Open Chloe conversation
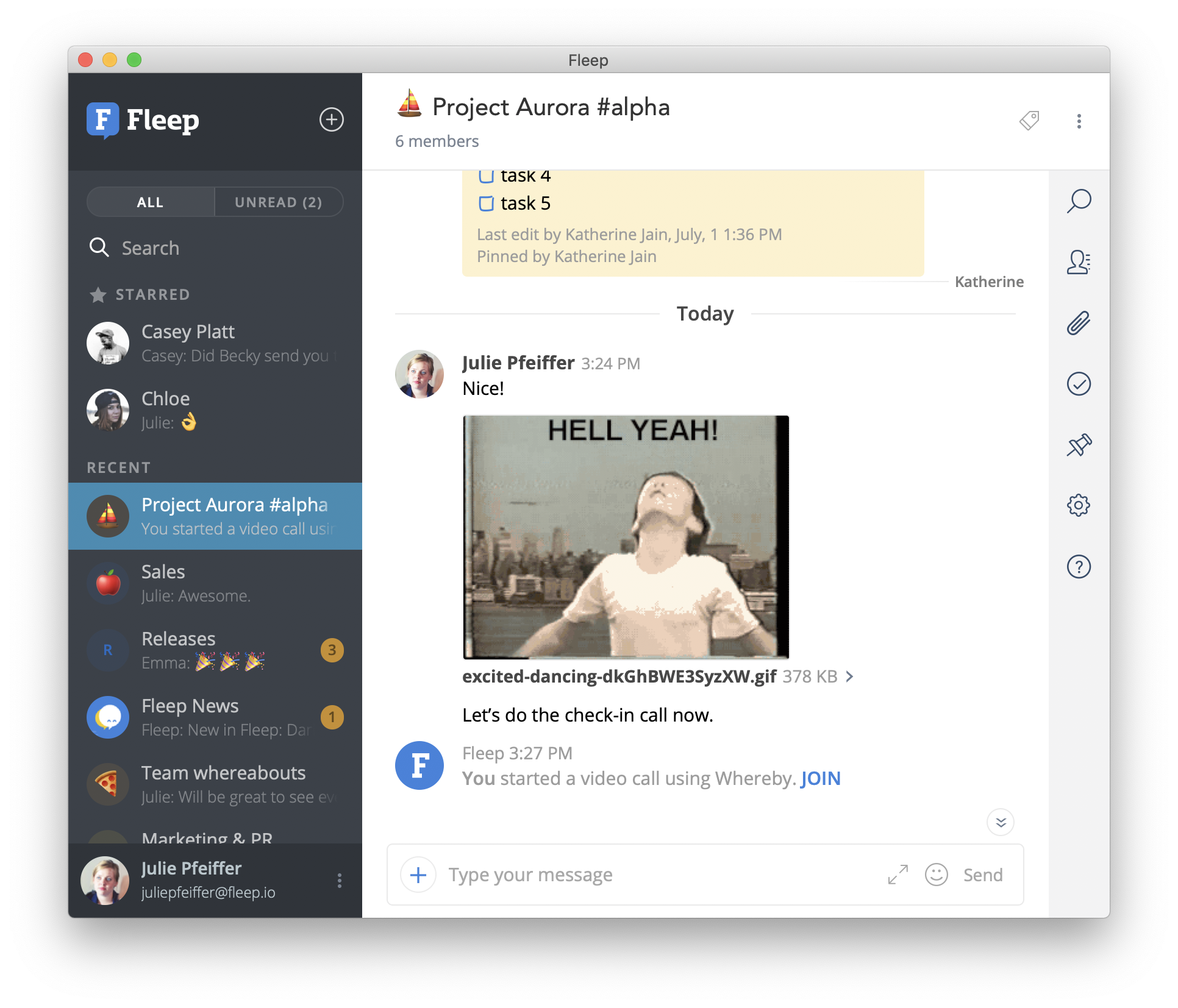Screen dimensions: 1178x1008 pos(215,410)
